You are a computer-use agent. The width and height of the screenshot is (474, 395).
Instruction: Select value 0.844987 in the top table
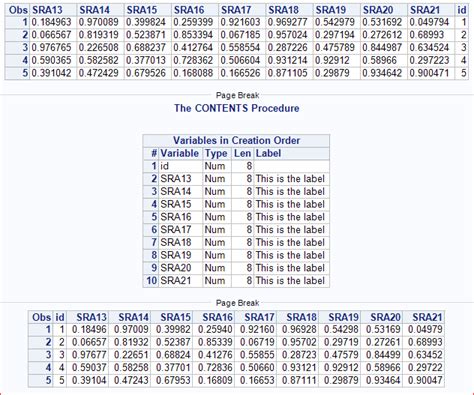tap(382, 48)
